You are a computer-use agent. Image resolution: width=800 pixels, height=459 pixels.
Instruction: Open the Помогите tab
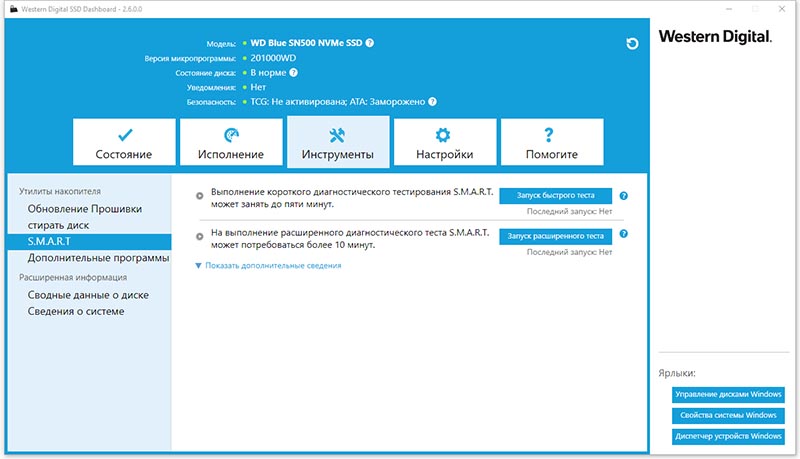tap(552, 142)
